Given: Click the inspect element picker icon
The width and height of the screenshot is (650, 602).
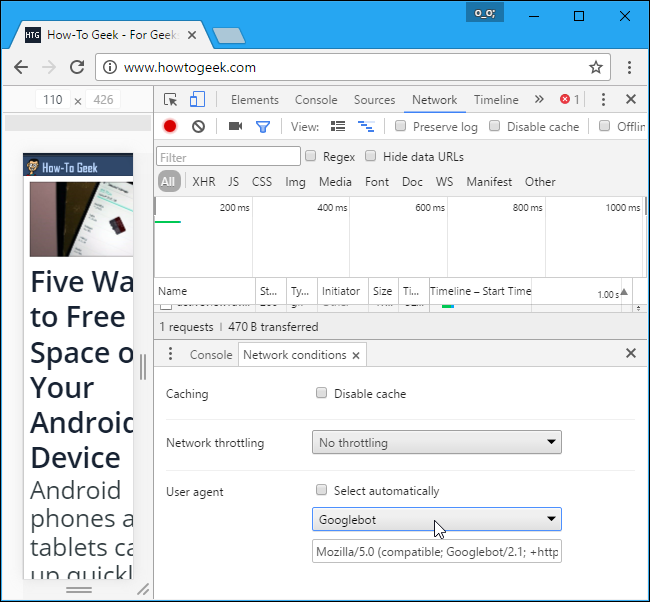Looking at the screenshot, I should pyautogui.click(x=171, y=100).
